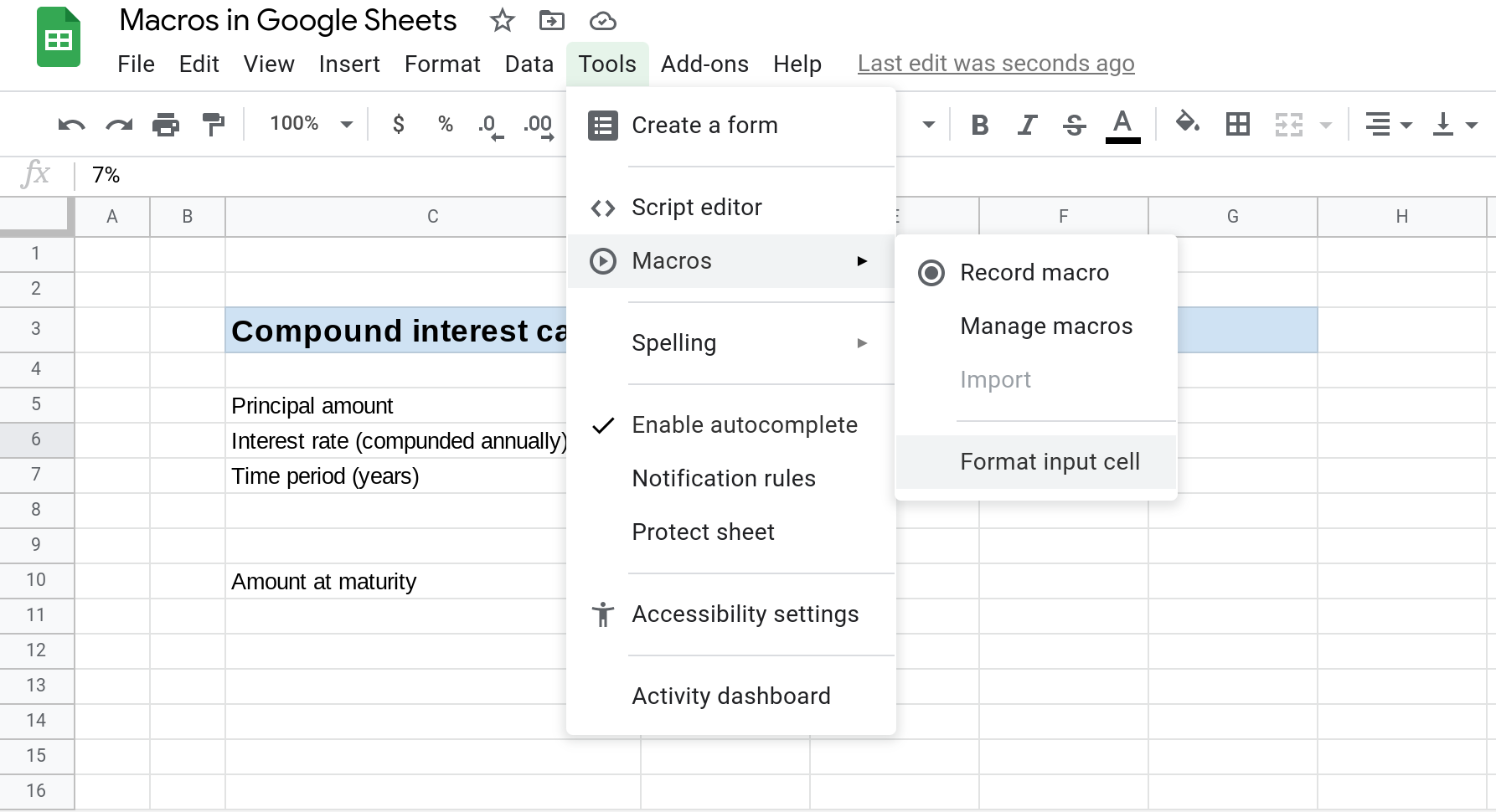Open the fill color picker
The image size is (1496, 812).
click(x=1187, y=123)
